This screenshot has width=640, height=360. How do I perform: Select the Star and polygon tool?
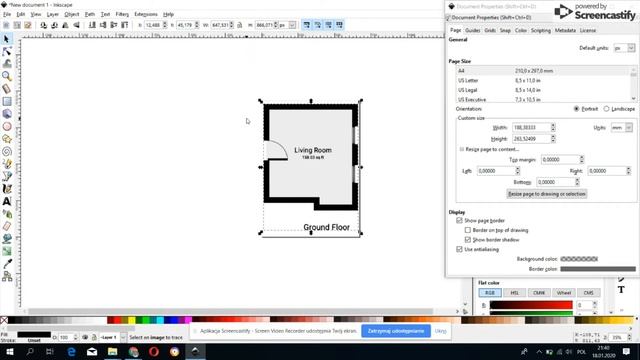[x=7, y=139]
